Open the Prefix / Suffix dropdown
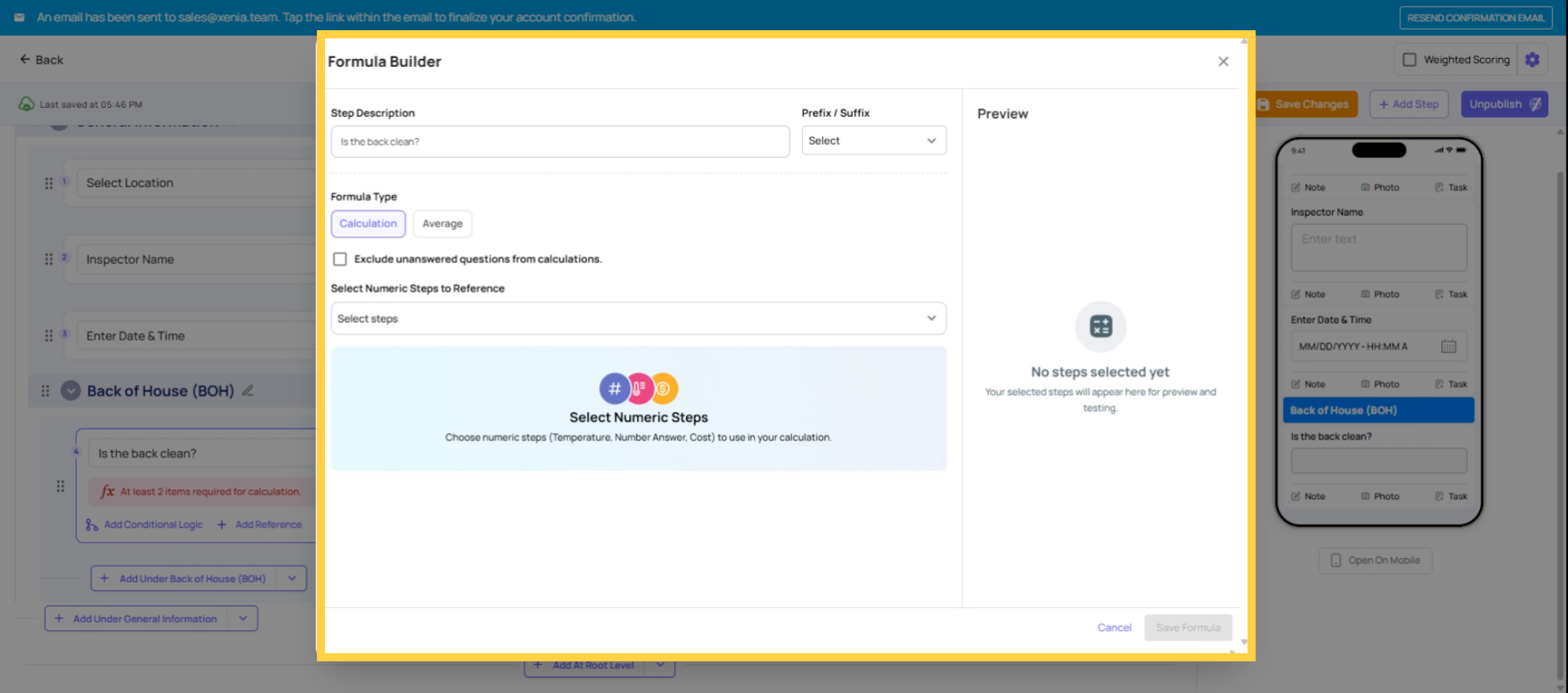Screen dimensions: 1568x693 pyautogui.click(x=873, y=141)
